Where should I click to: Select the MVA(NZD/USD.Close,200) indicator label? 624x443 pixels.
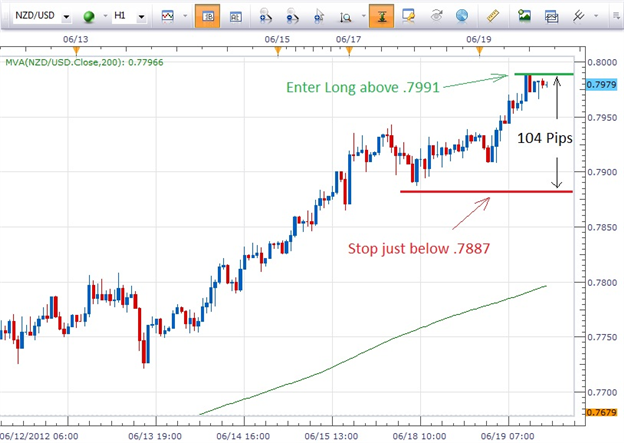point(84,62)
